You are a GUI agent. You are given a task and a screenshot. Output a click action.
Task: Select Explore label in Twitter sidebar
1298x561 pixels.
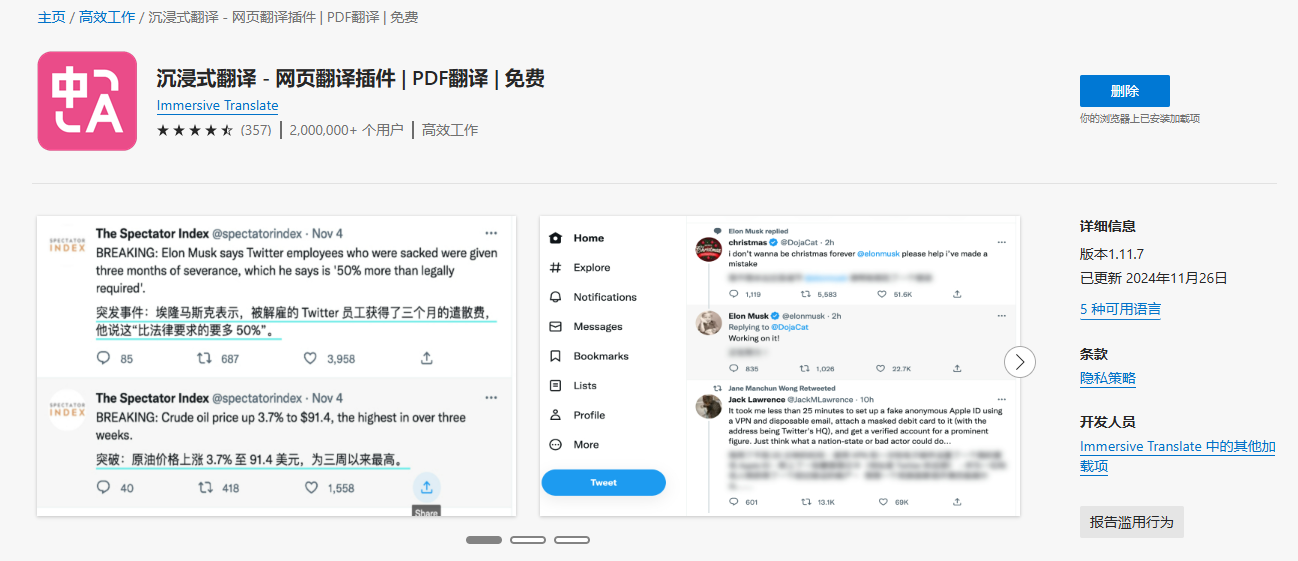click(x=592, y=268)
